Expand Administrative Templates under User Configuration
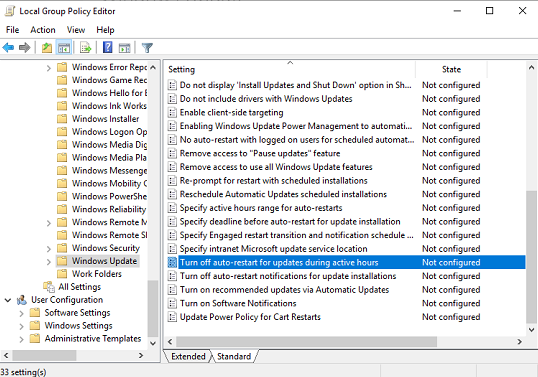The height and width of the screenshot is (377, 538). pyautogui.click(x=21, y=339)
